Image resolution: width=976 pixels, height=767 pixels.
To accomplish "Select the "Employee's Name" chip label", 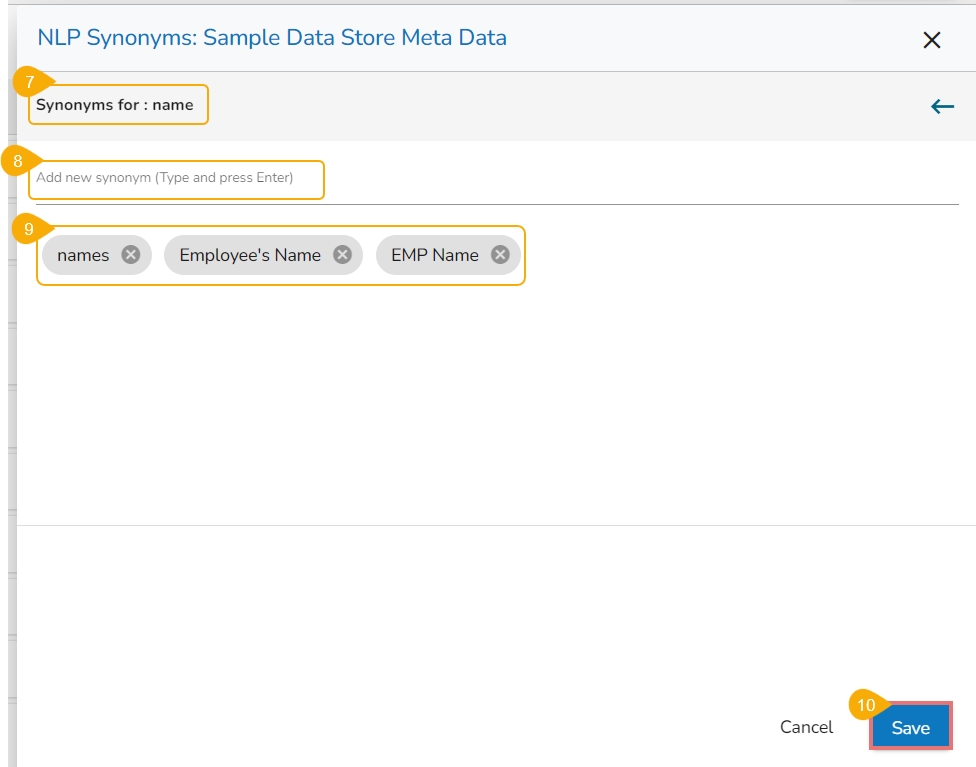I will click(x=250, y=255).
